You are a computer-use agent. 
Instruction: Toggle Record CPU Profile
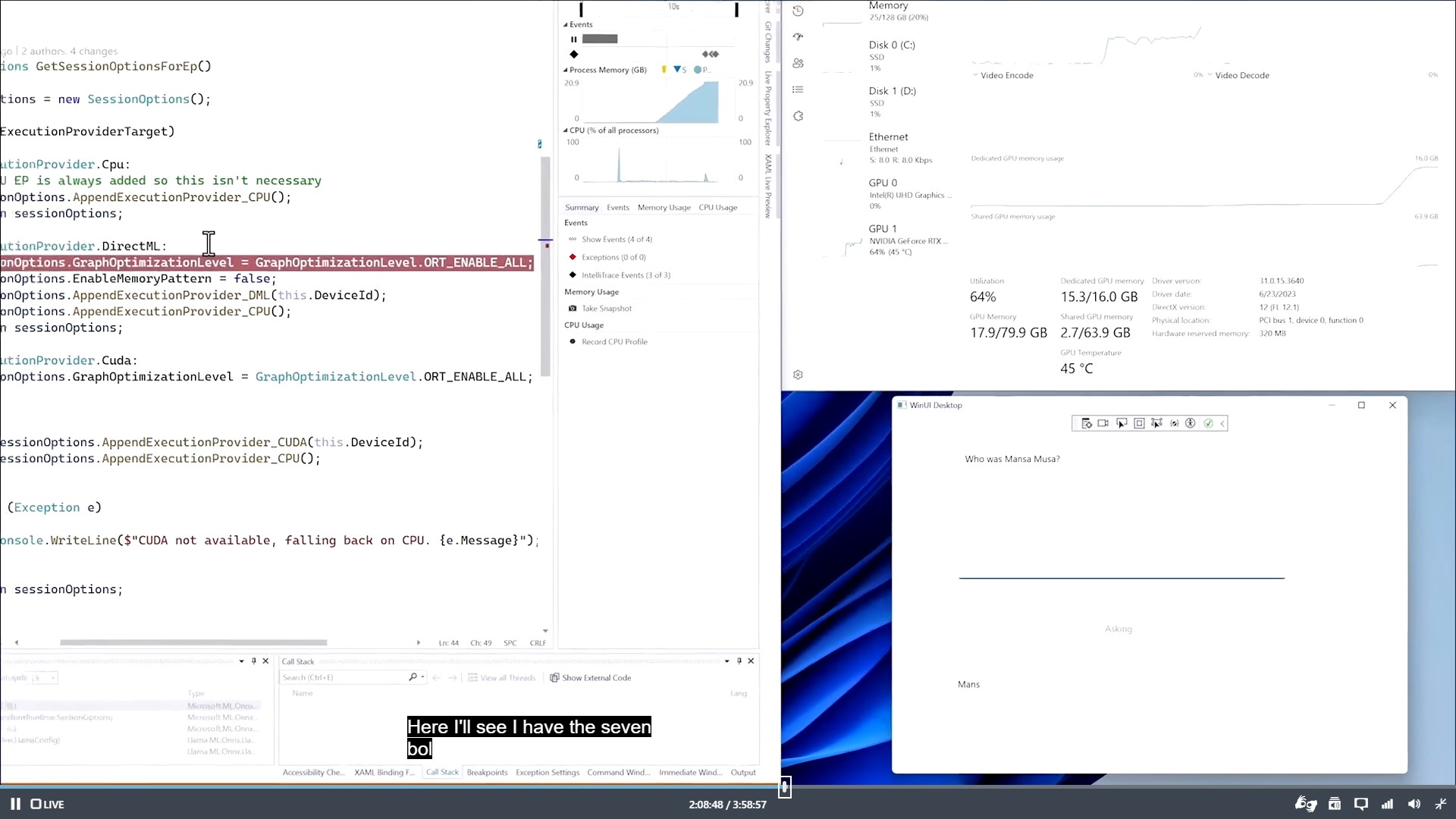click(x=573, y=341)
